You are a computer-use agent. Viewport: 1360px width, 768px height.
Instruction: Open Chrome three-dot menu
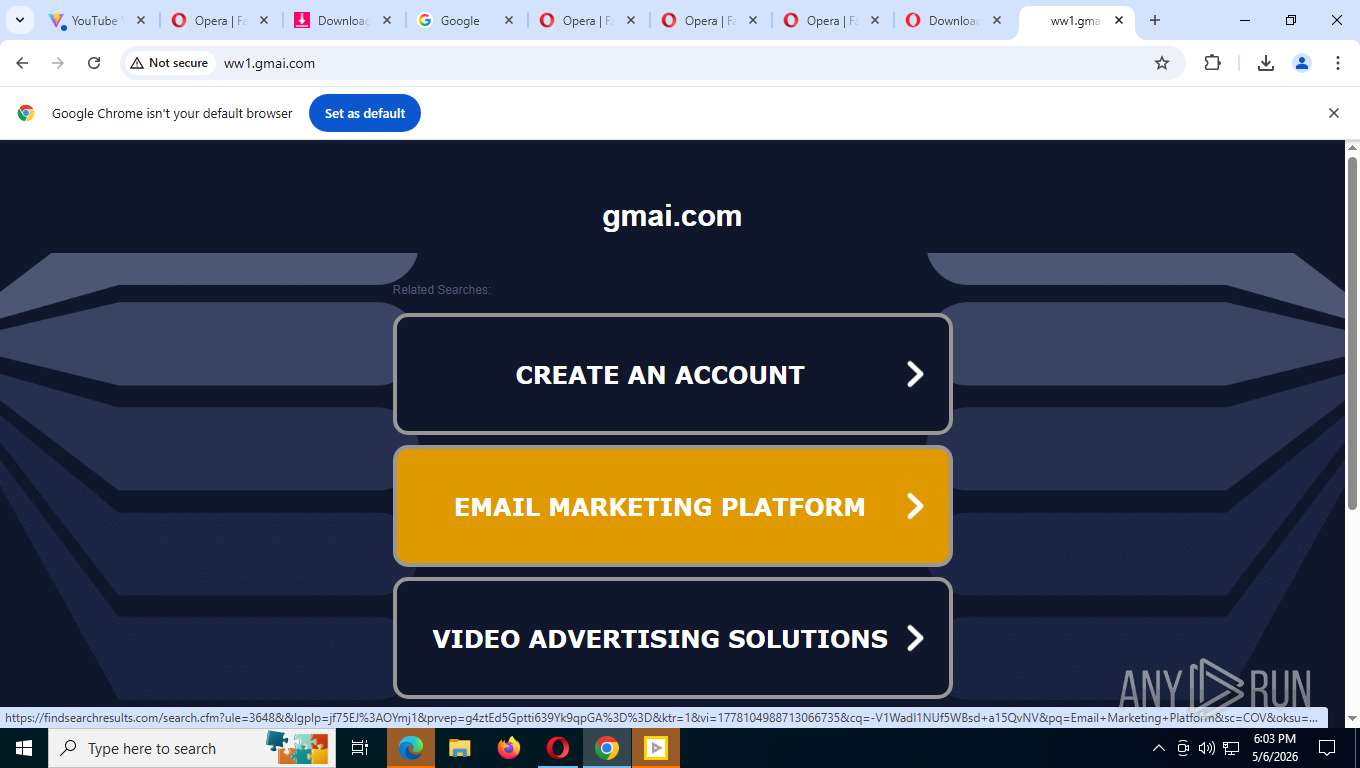coord(1338,63)
